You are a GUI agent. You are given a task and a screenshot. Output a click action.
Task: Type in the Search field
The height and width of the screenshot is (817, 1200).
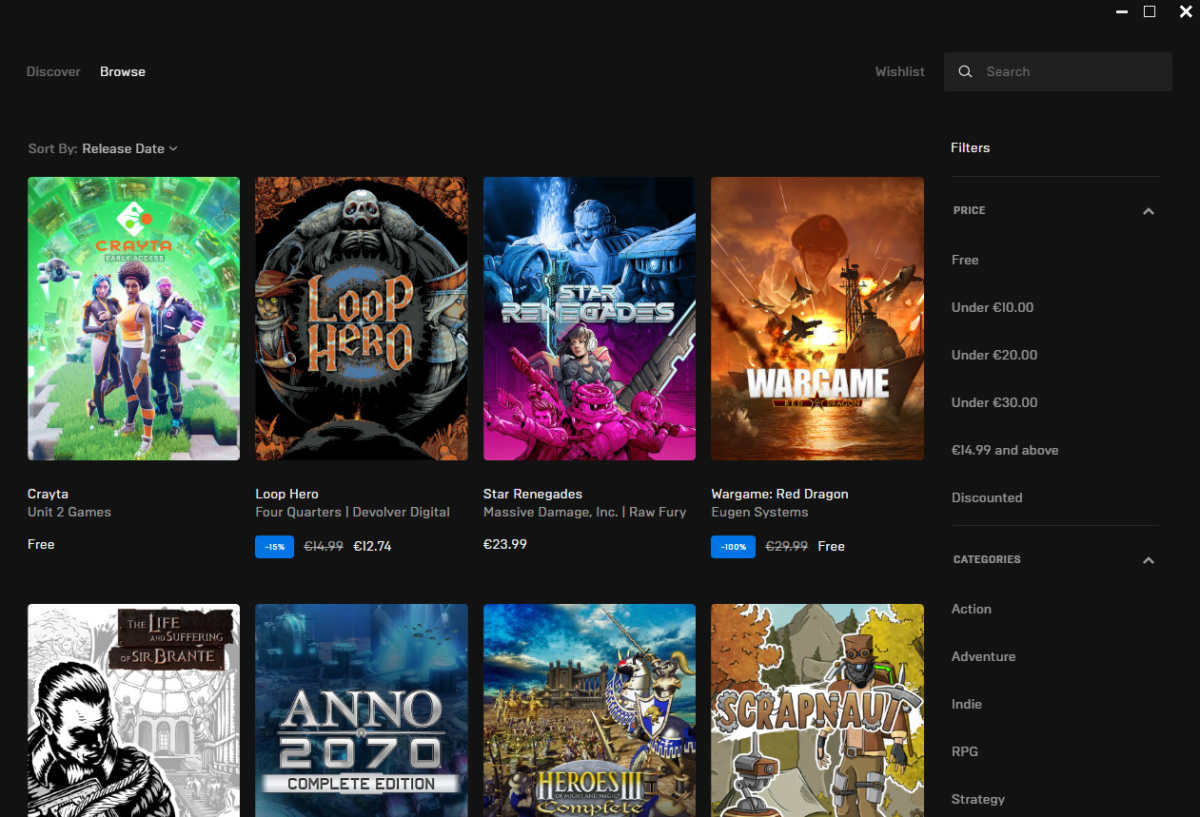point(1070,72)
